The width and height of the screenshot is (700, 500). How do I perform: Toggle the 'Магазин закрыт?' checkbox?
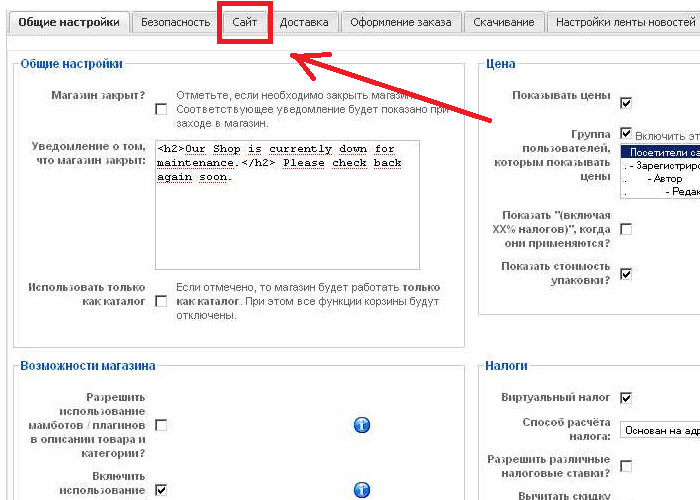tap(161, 109)
